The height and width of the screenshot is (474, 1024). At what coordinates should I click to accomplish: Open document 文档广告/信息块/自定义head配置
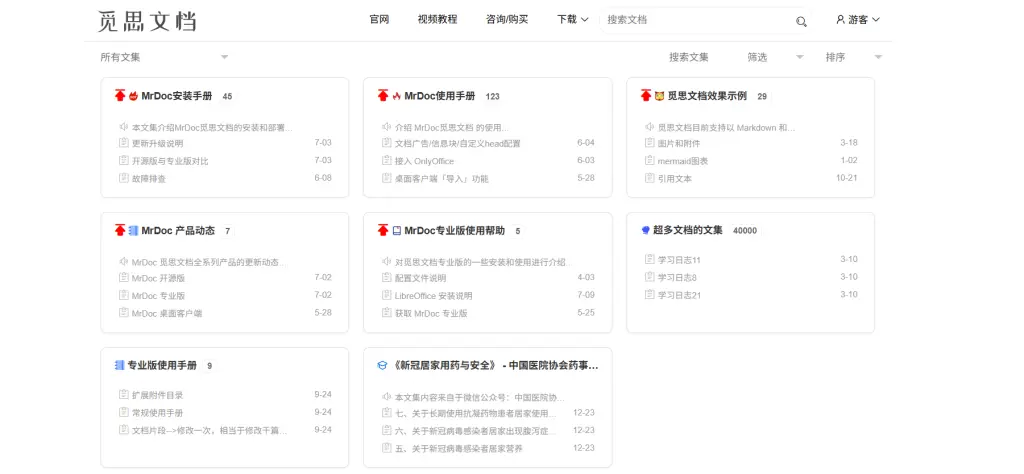coord(458,143)
